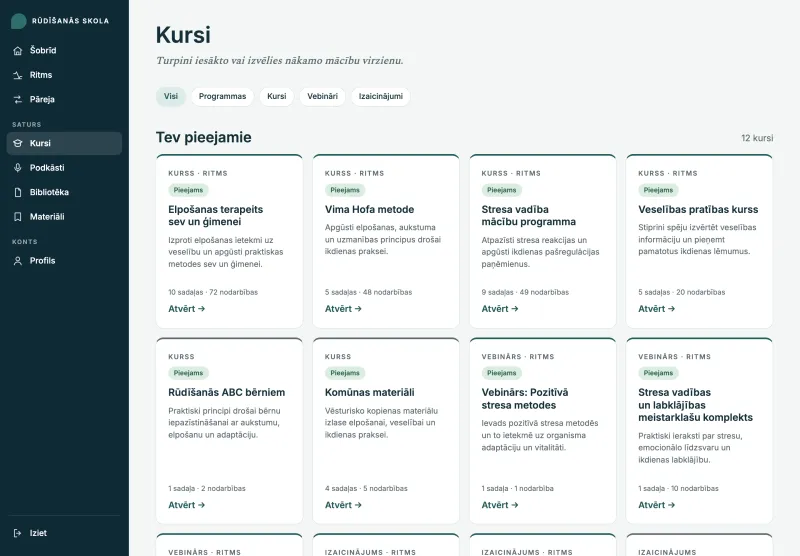The height and width of the screenshot is (556, 800).
Task: Click the Elpošanas terapeits sev un ģimenei title
Action: pyautogui.click(x=216, y=216)
